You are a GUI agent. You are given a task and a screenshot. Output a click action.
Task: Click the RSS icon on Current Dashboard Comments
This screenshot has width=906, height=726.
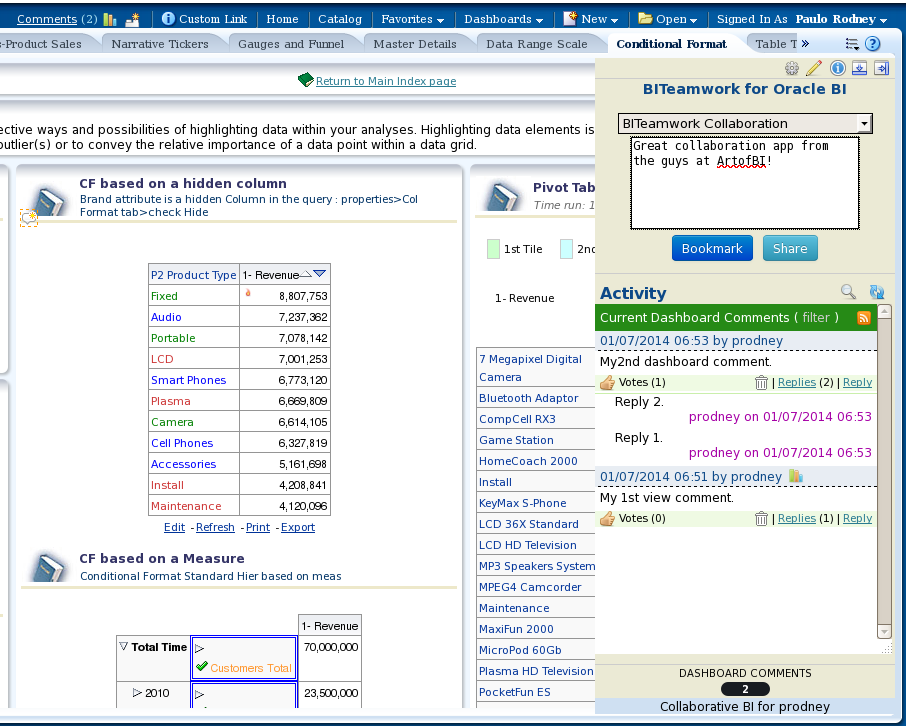[x=863, y=318]
